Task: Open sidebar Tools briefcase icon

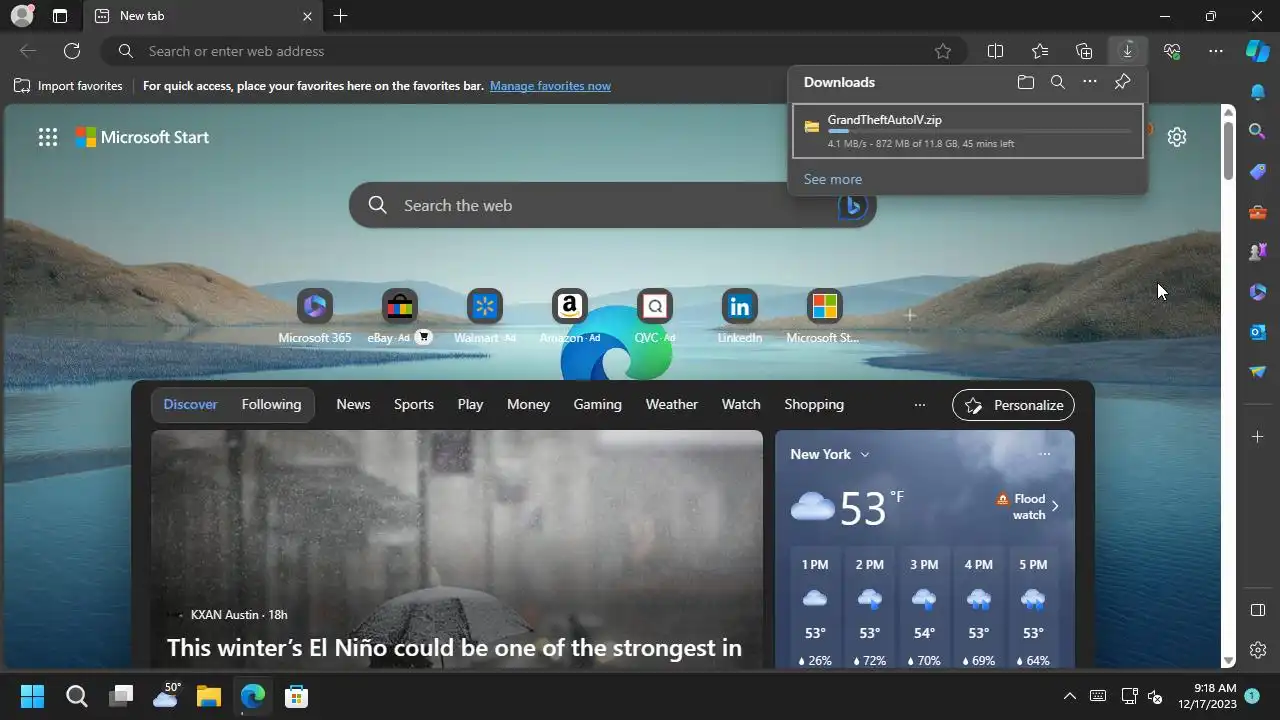Action: (1258, 212)
